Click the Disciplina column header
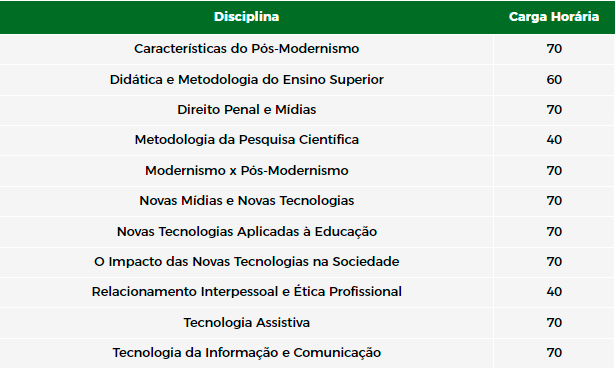Image resolution: width=616 pixels, height=368 pixels. coord(246,17)
